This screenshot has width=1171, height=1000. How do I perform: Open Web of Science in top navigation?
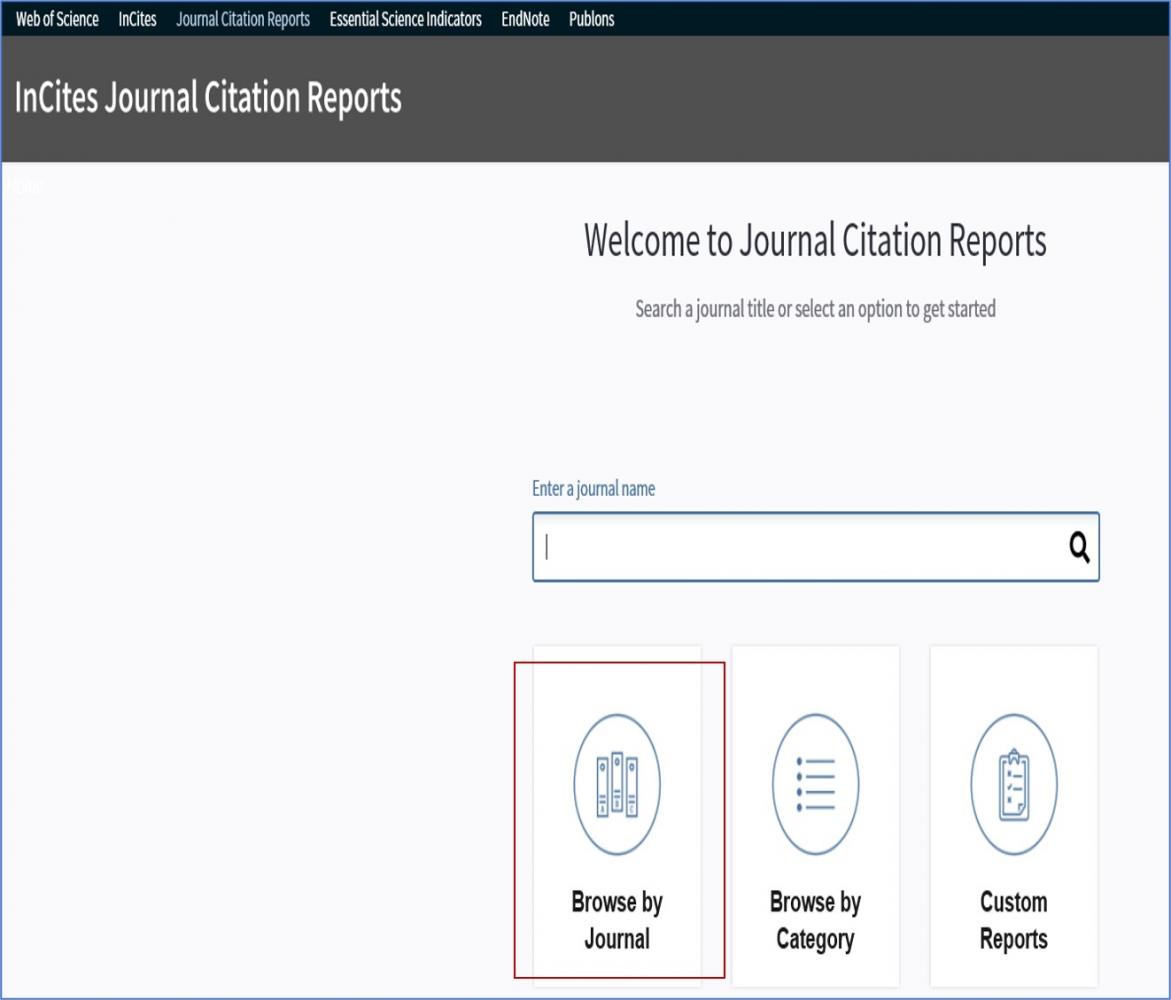coord(58,19)
